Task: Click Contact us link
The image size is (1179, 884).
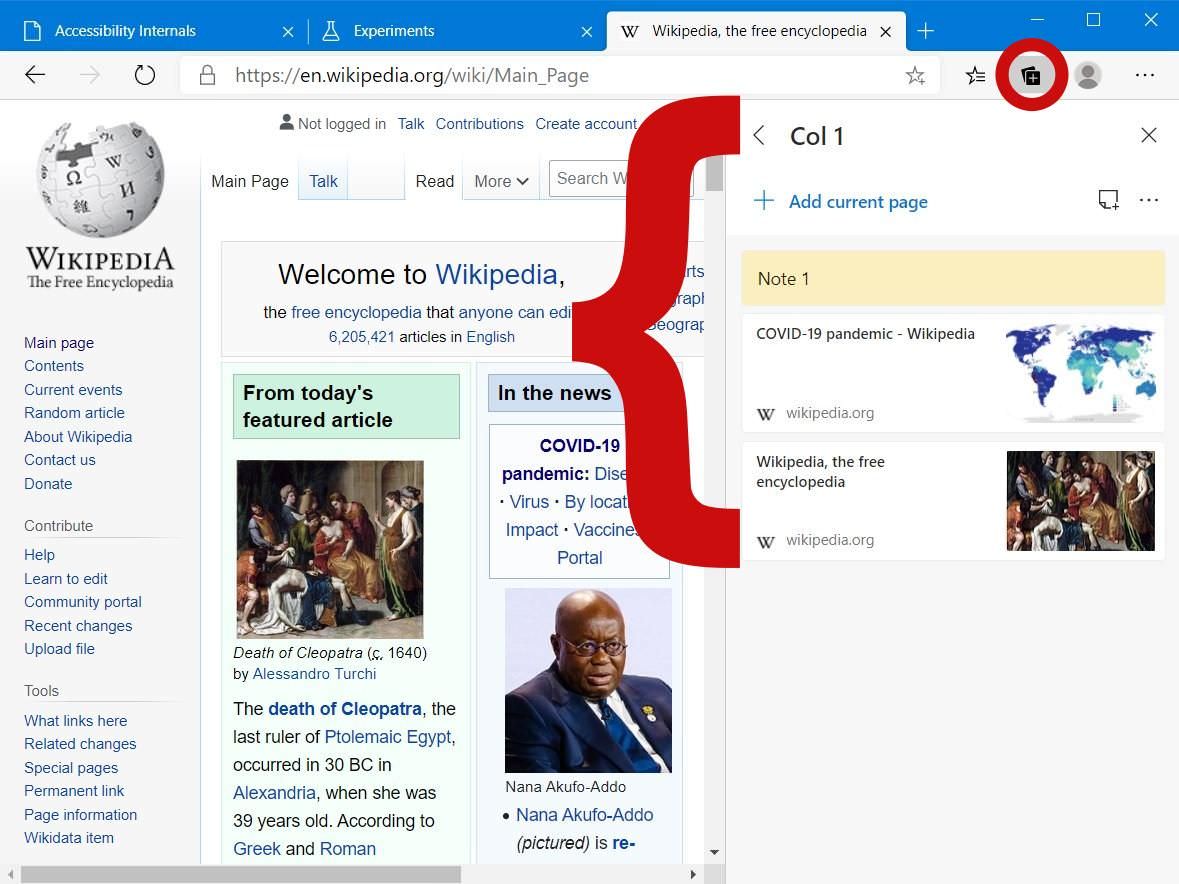Action: (x=59, y=460)
